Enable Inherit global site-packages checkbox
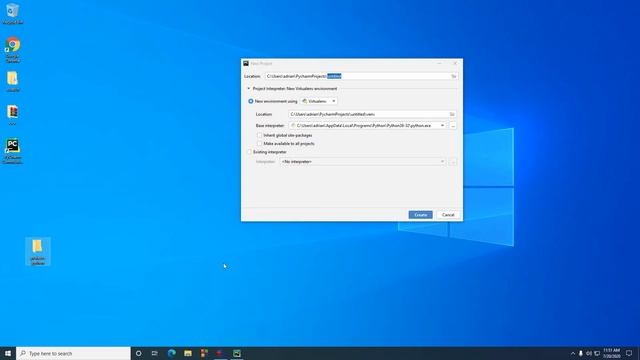Screen dimensions: 640x360 pos(259,135)
